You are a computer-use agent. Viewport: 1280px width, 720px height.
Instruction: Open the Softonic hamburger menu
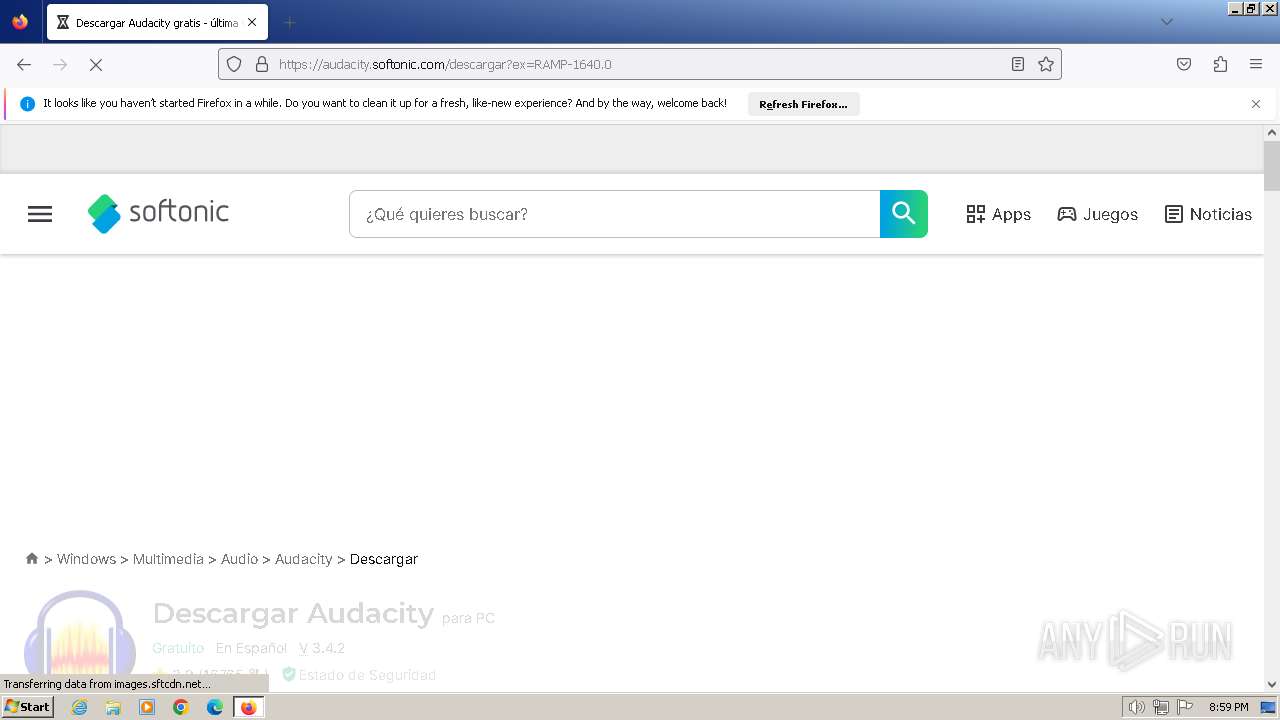(x=40, y=214)
